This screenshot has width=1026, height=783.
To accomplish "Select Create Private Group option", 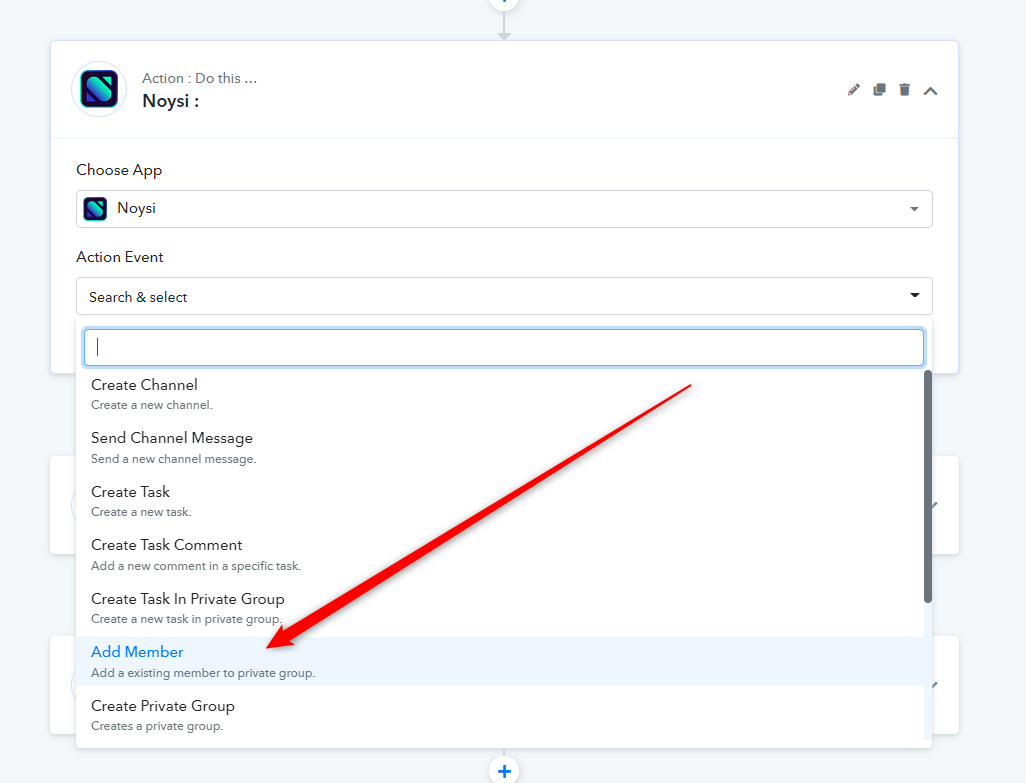I will [500, 715].
